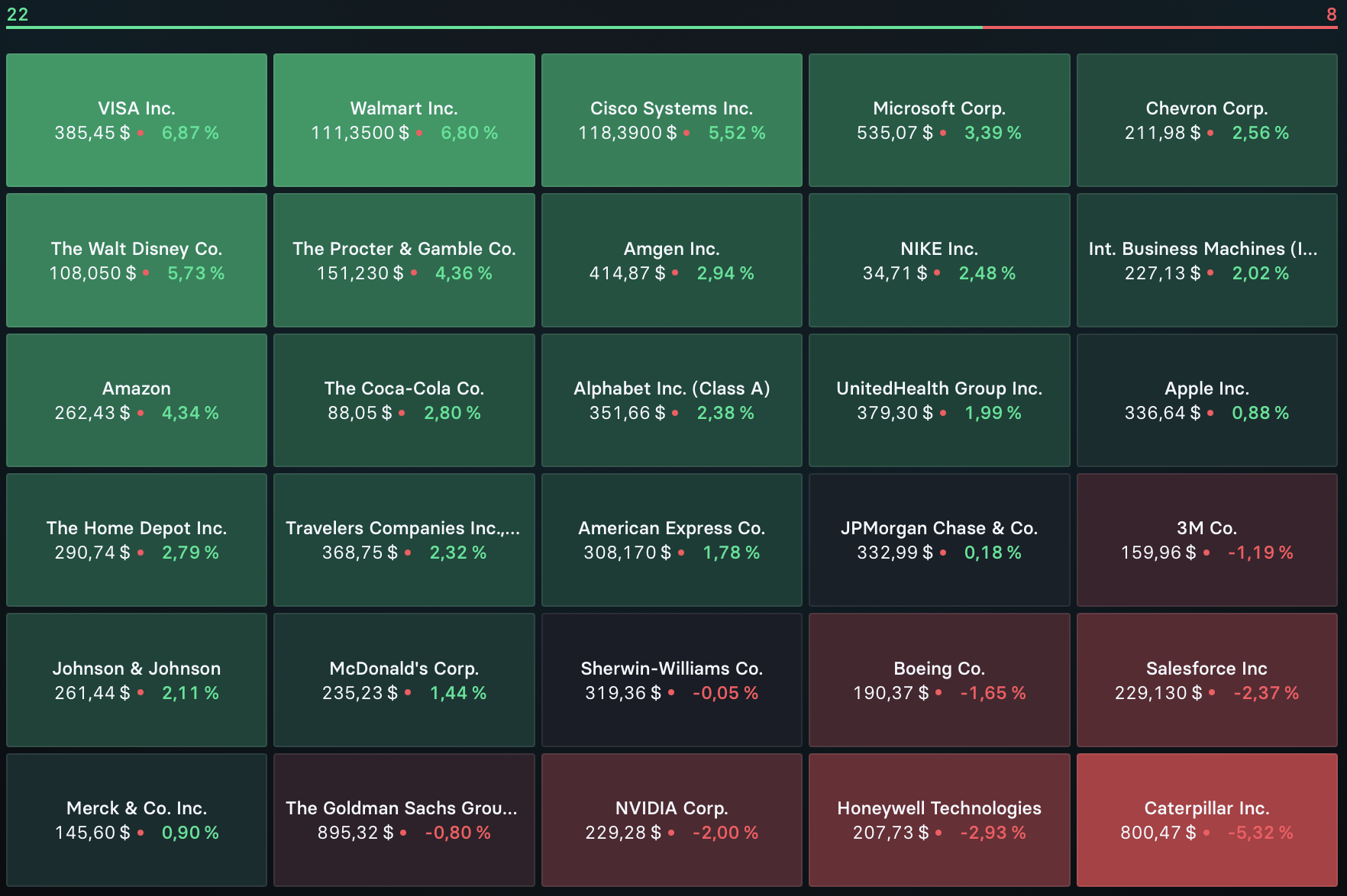Select The Walt Disney Co. tile

(x=137, y=260)
